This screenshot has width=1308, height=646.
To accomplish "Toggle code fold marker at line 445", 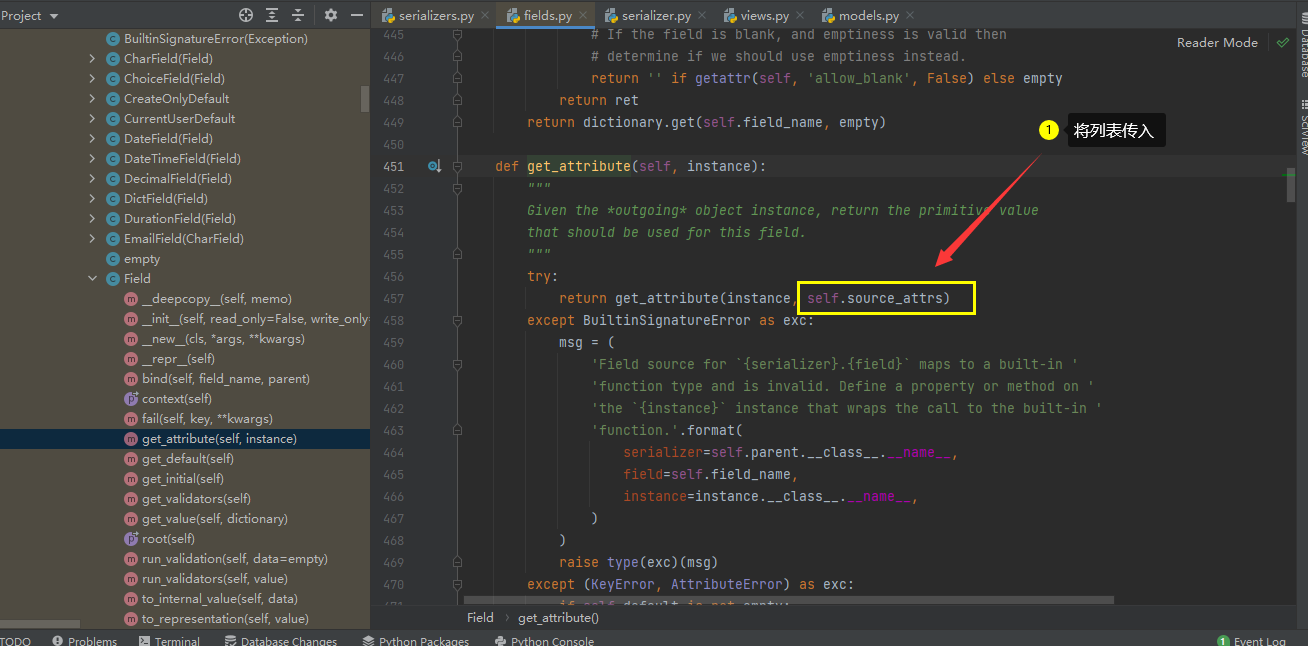I will 458,34.
